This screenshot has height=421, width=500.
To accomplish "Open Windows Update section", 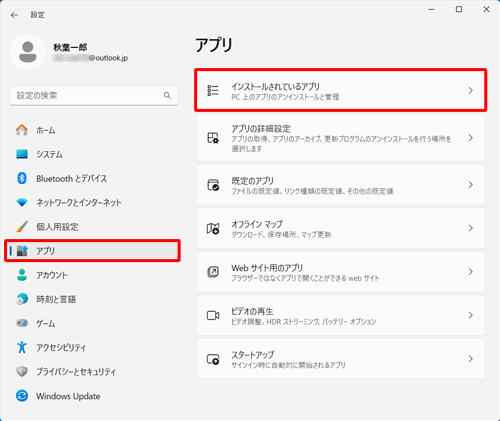I will (x=93, y=396).
